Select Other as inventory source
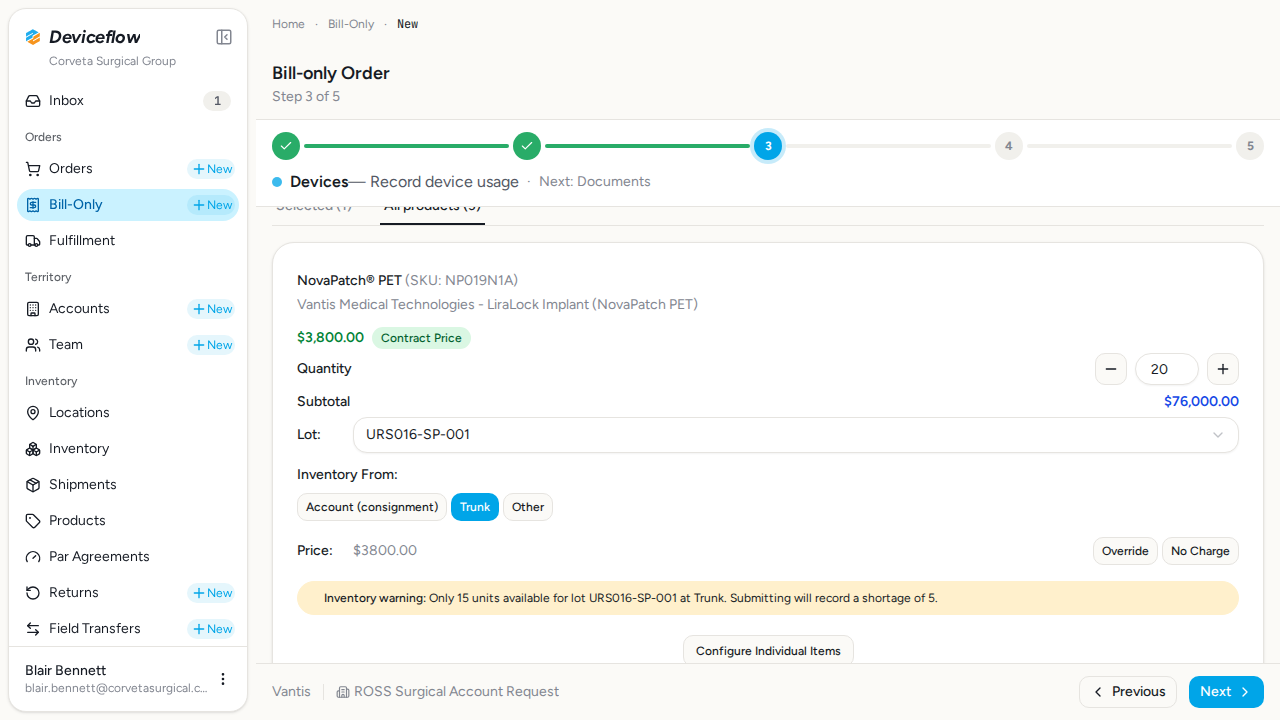 [528, 507]
